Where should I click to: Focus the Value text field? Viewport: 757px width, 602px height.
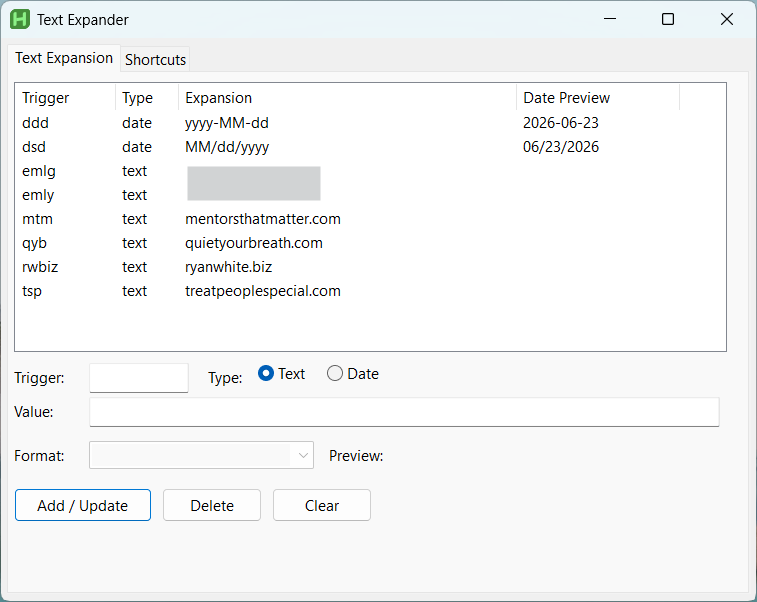[x=404, y=412]
